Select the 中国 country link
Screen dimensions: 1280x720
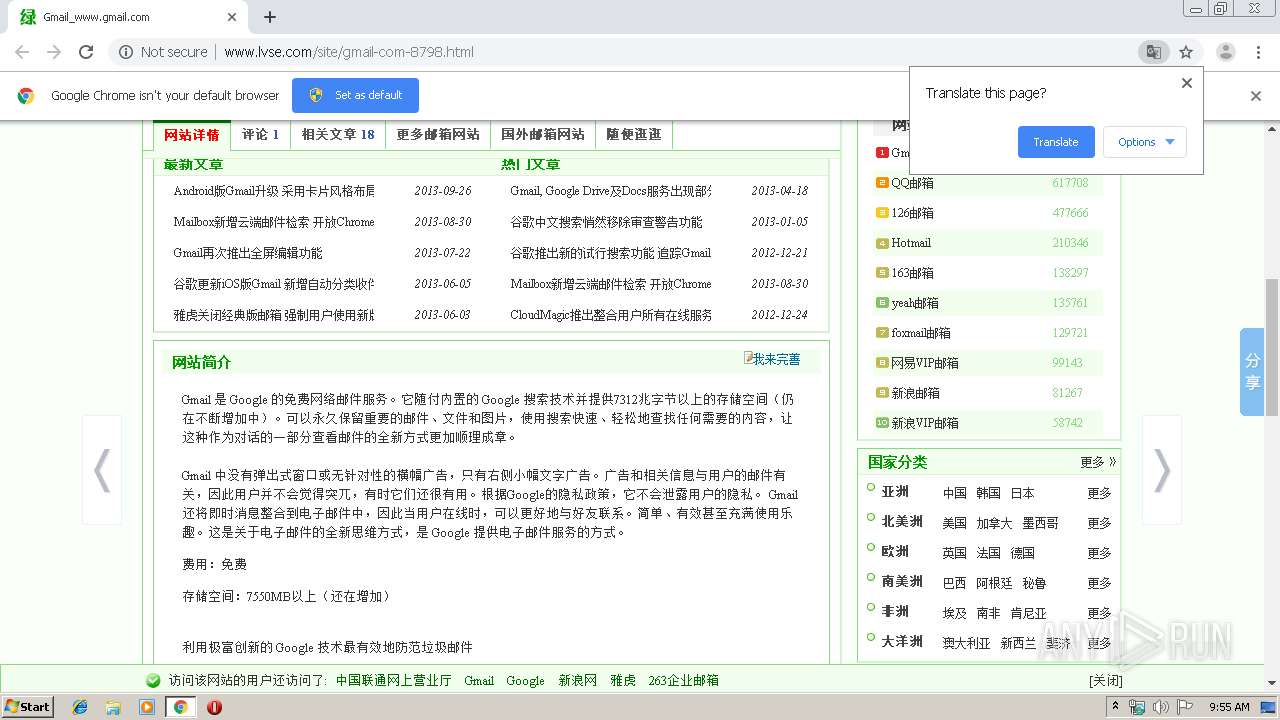(x=955, y=493)
